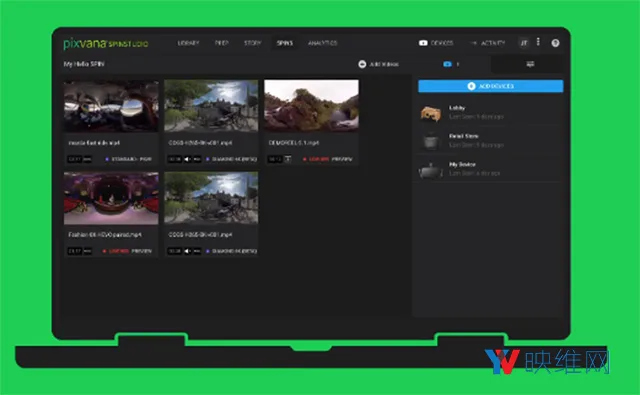Select the Lobby device row
This screenshot has height=395, width=640.
tap(490, 112)
